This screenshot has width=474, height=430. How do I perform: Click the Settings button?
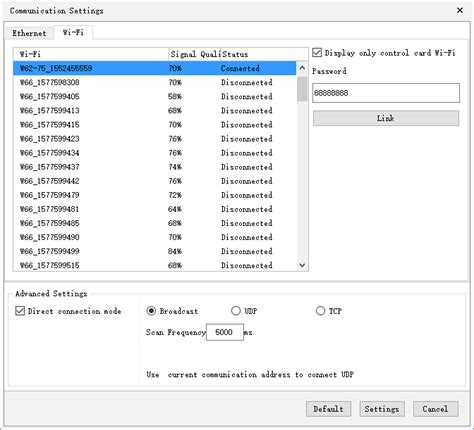tap(382, 409)
